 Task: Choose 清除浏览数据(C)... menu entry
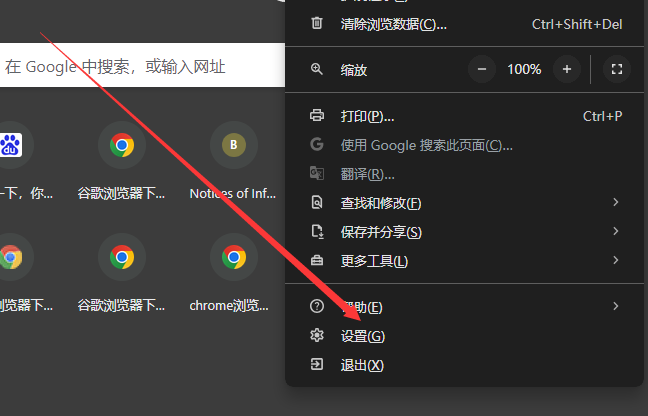pos(465,24)
